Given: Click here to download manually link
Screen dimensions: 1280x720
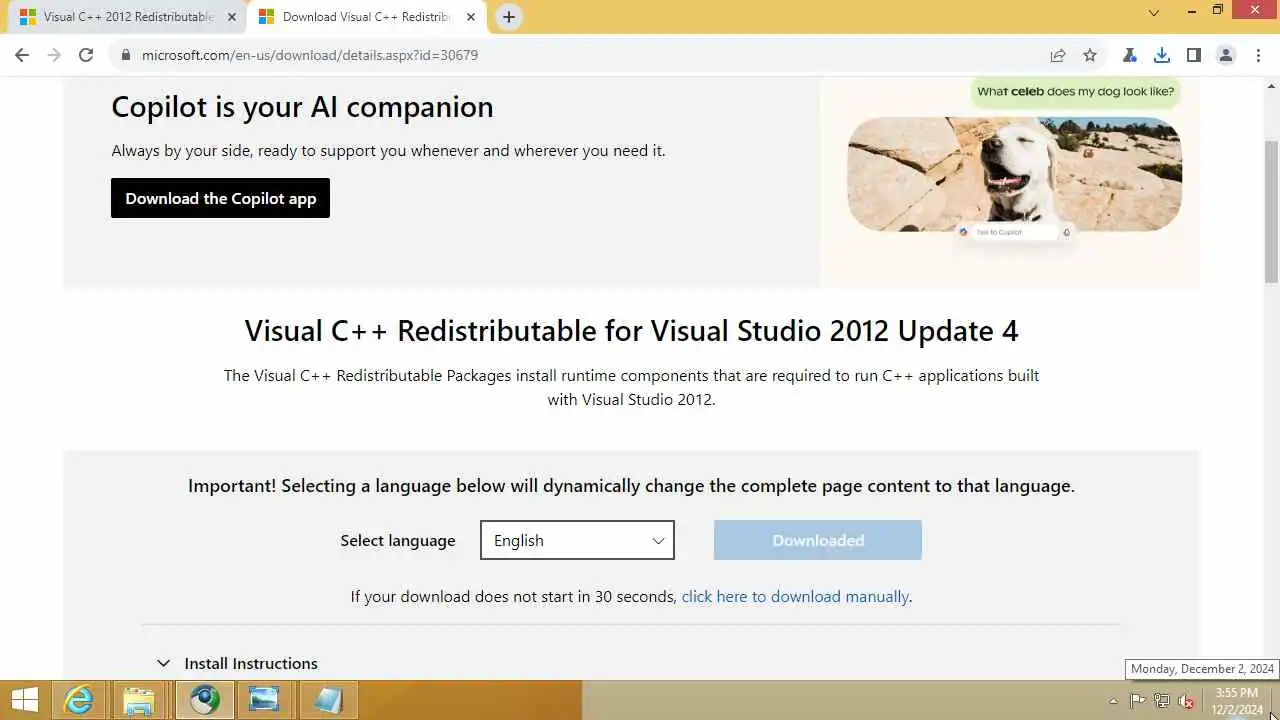Looking at the screenshot, I should (x=795, y=596).
